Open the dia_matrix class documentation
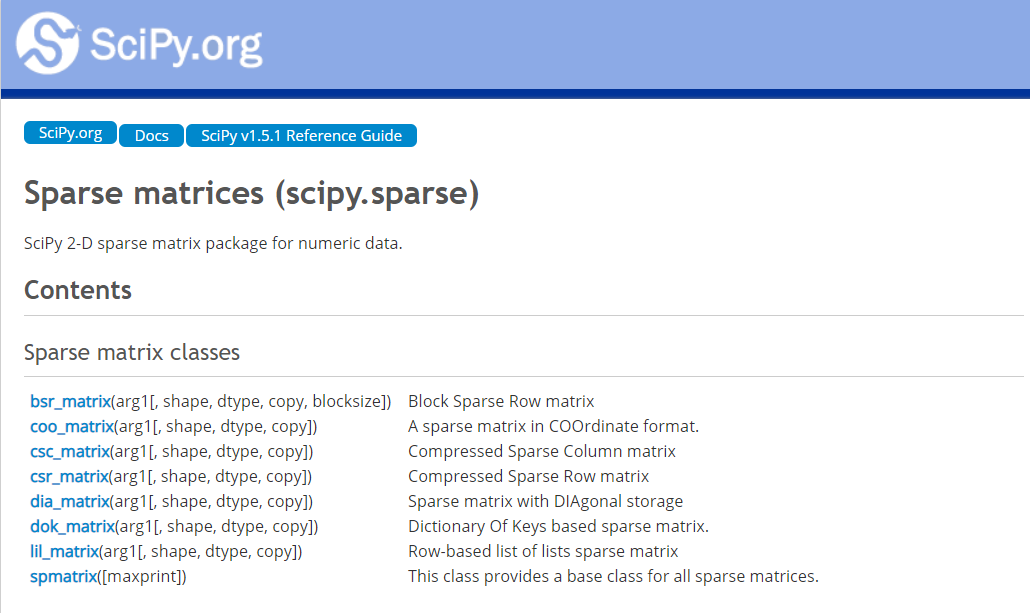This screenshot has height=613, width=1030. (x=69, y=501)
